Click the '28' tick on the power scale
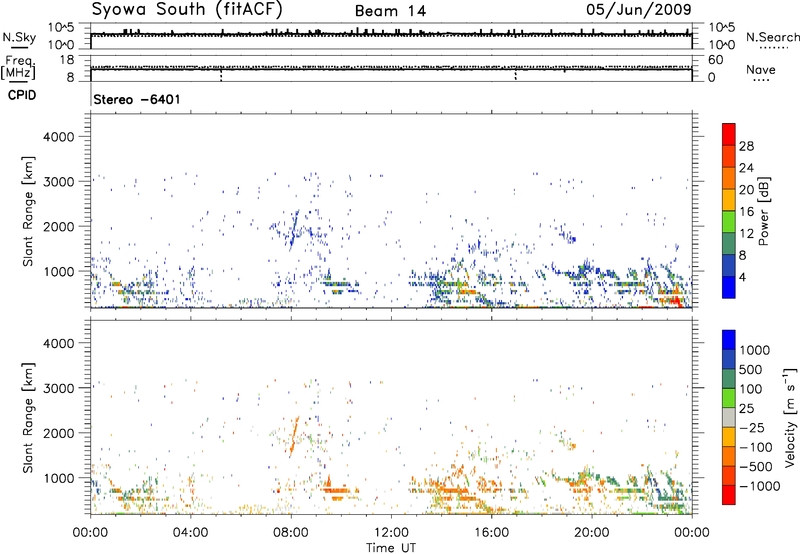The height and width of the screenshot is (554, 800). point(746,146)
